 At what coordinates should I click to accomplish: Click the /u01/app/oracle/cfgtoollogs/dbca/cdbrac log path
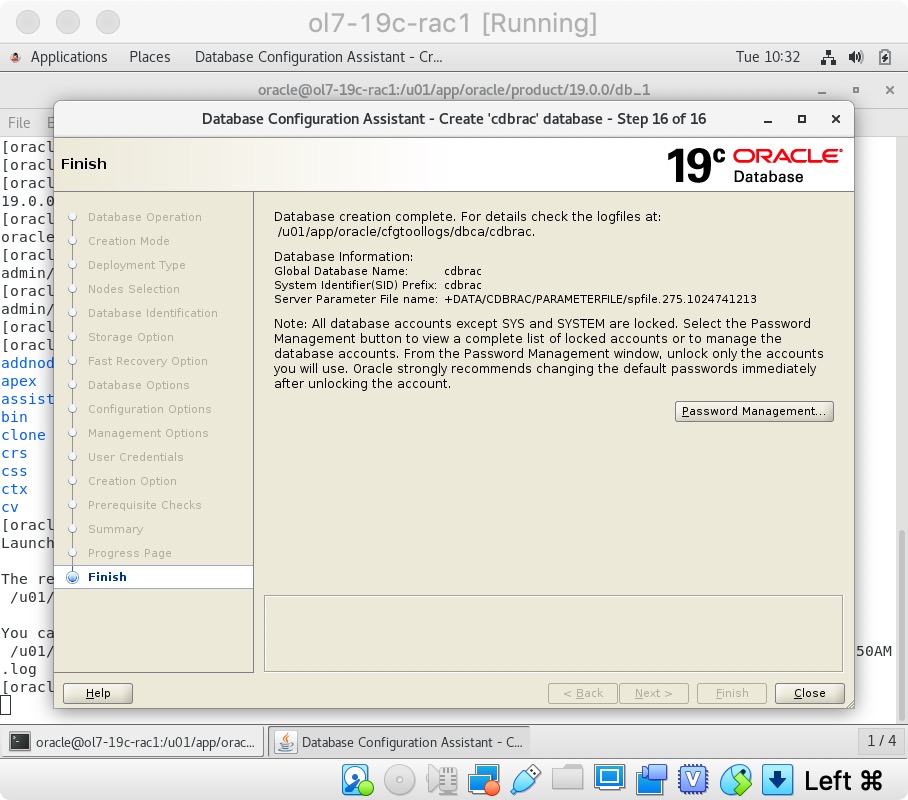[x=405, y=232]
